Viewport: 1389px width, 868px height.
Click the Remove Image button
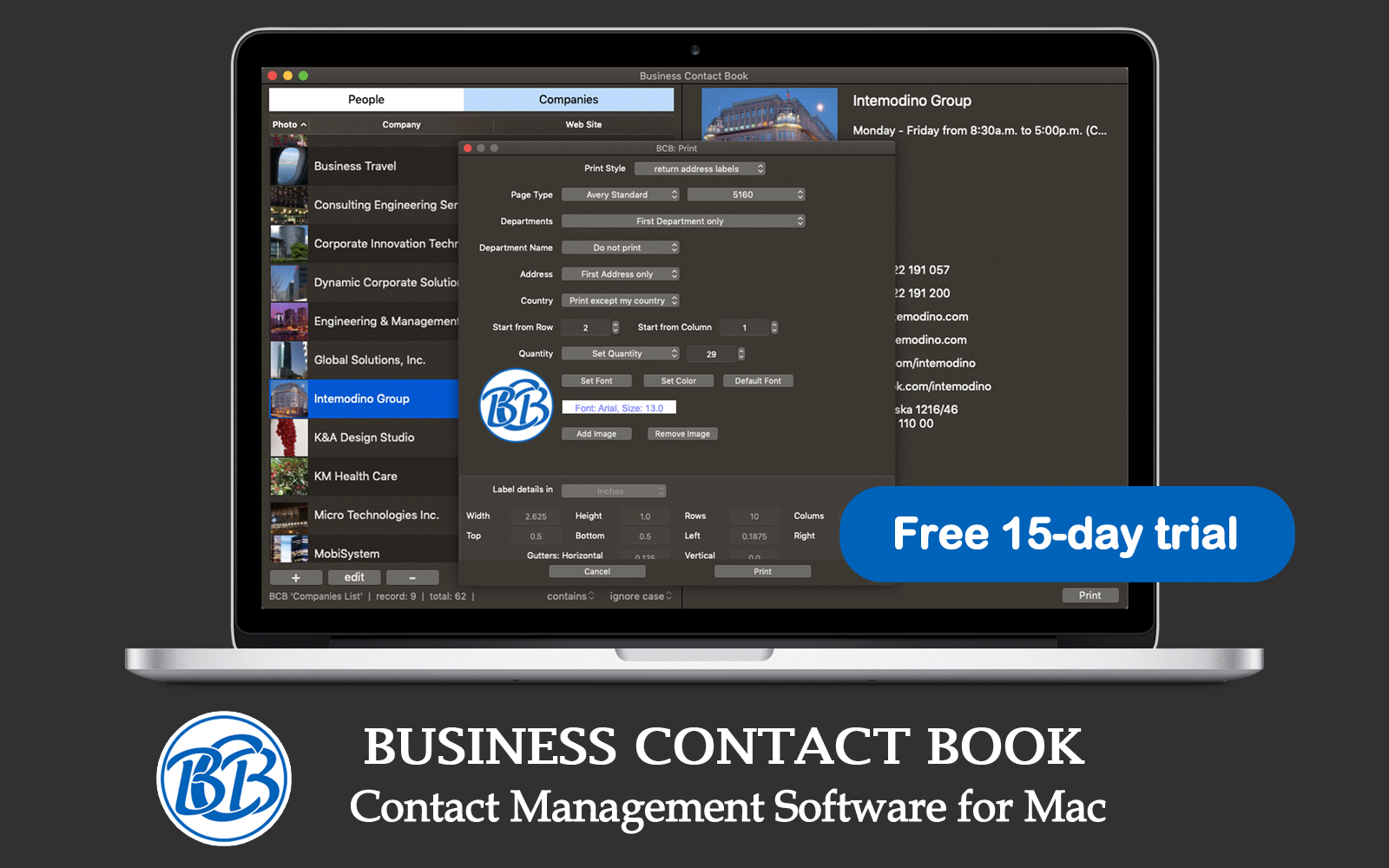pyautogui.click(x=682, y=434)
